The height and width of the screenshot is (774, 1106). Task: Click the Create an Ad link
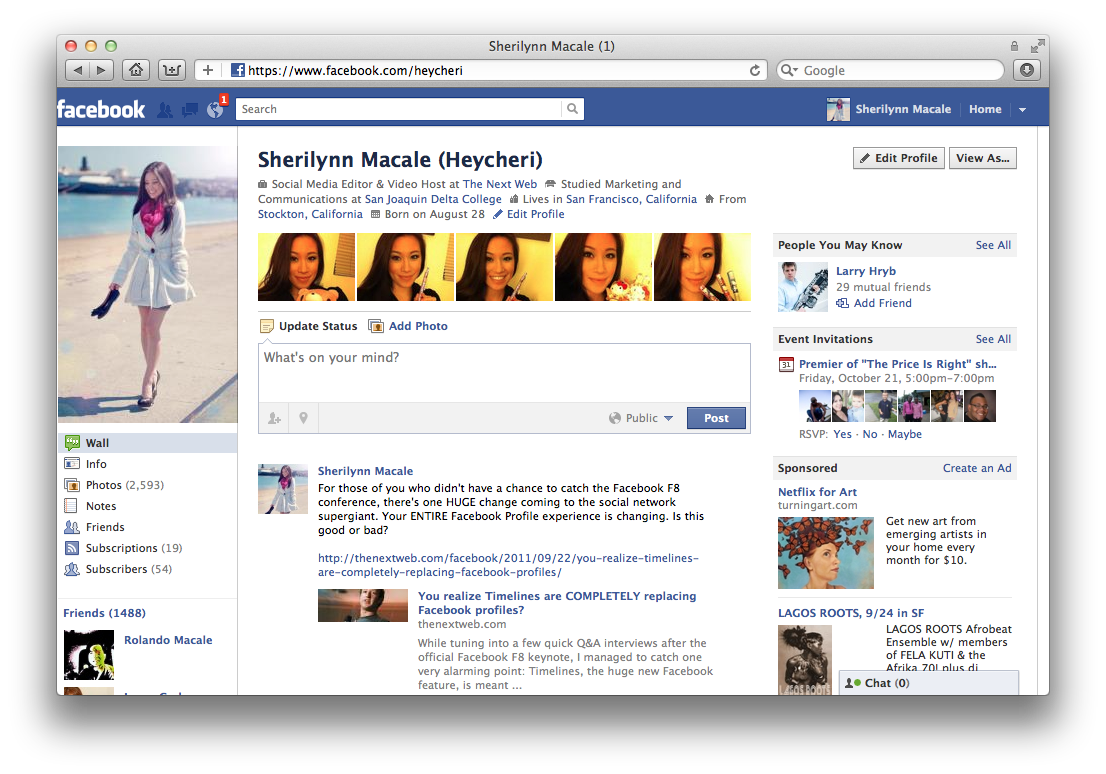(x=977, y=468)
